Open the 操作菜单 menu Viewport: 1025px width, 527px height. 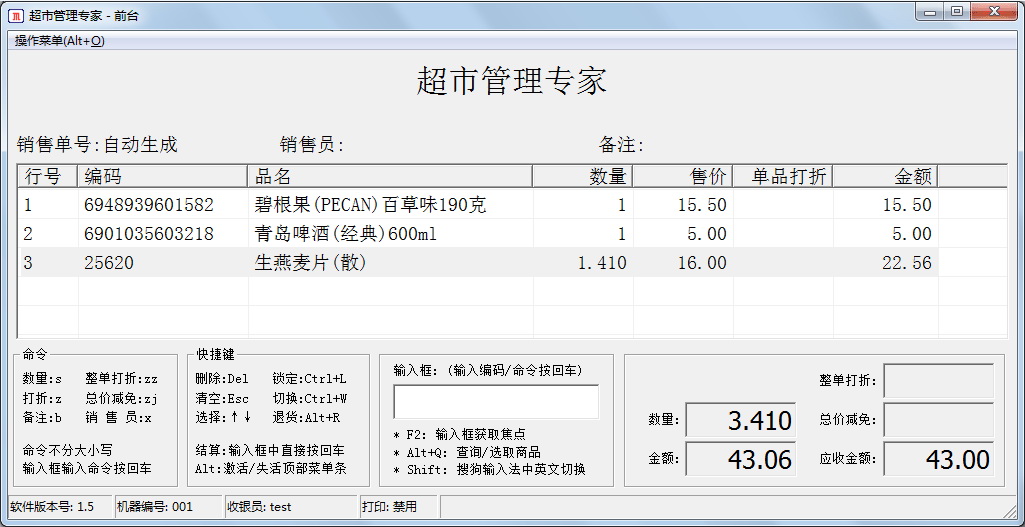tap(59, 41)
